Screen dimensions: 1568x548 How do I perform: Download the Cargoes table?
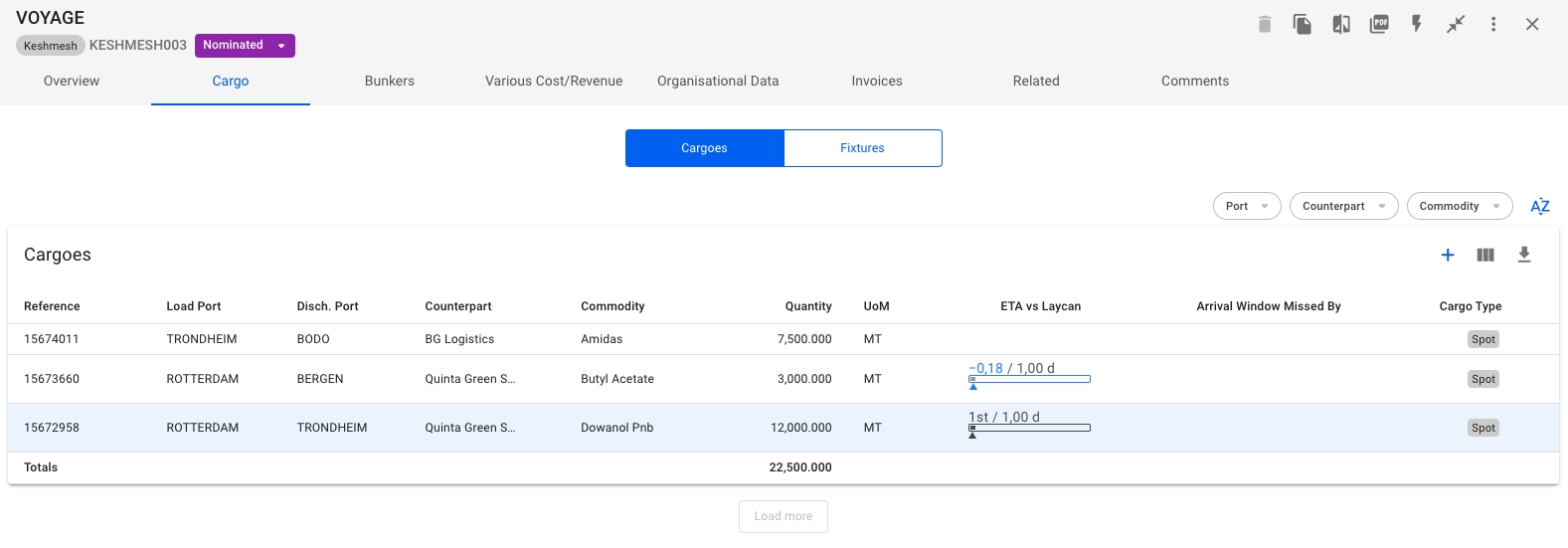(1524, 256)
